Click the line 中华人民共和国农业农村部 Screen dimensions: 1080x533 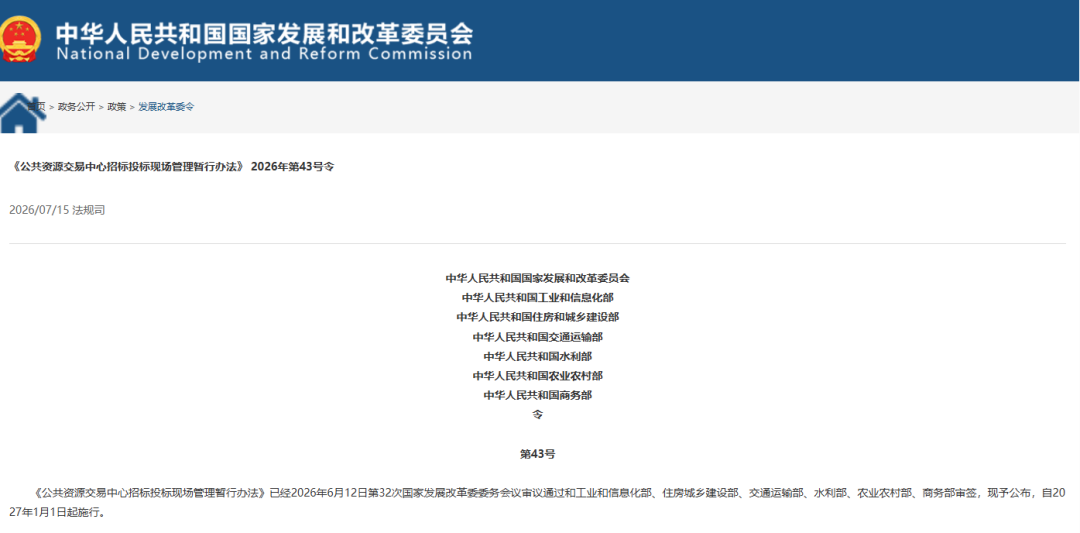point(537,376)
